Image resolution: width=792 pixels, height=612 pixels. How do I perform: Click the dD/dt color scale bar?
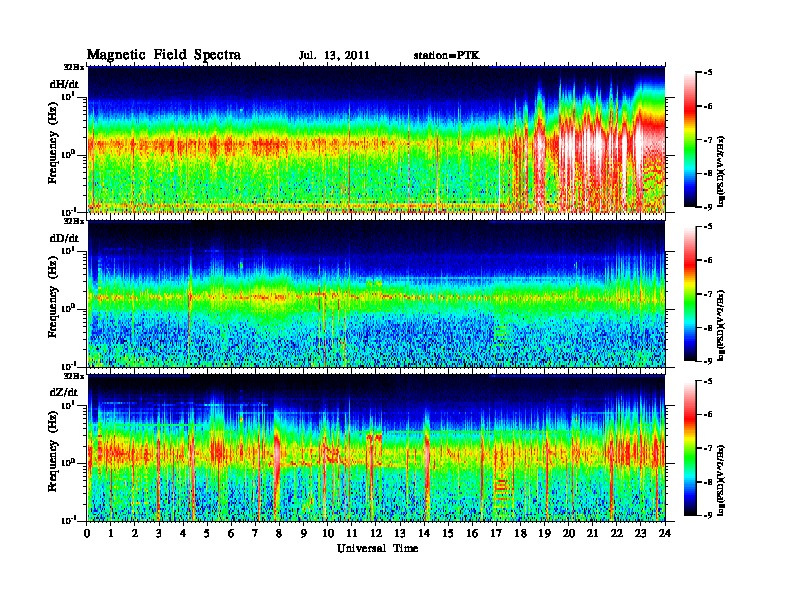[690, 293]
